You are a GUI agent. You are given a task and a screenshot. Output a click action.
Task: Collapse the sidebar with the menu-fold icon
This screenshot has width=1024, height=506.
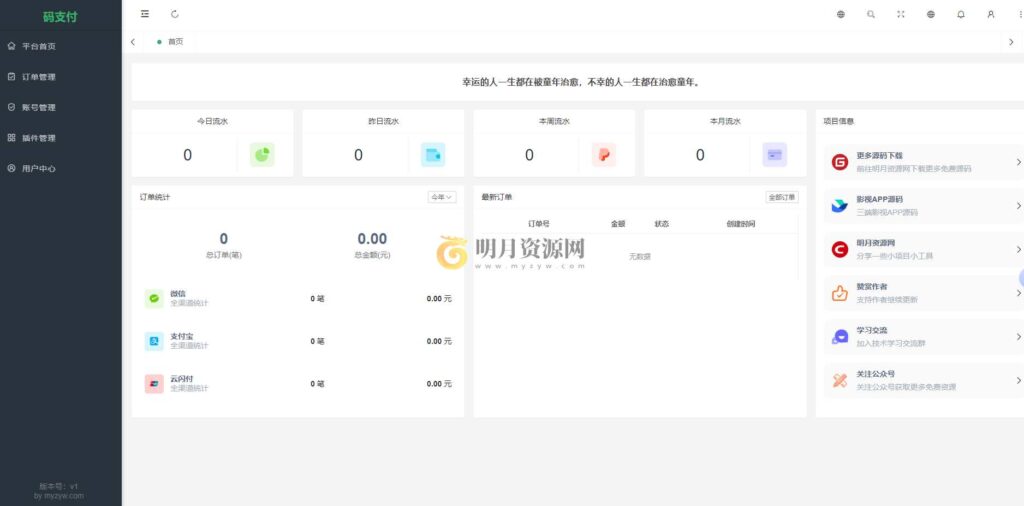pos(145,14)
